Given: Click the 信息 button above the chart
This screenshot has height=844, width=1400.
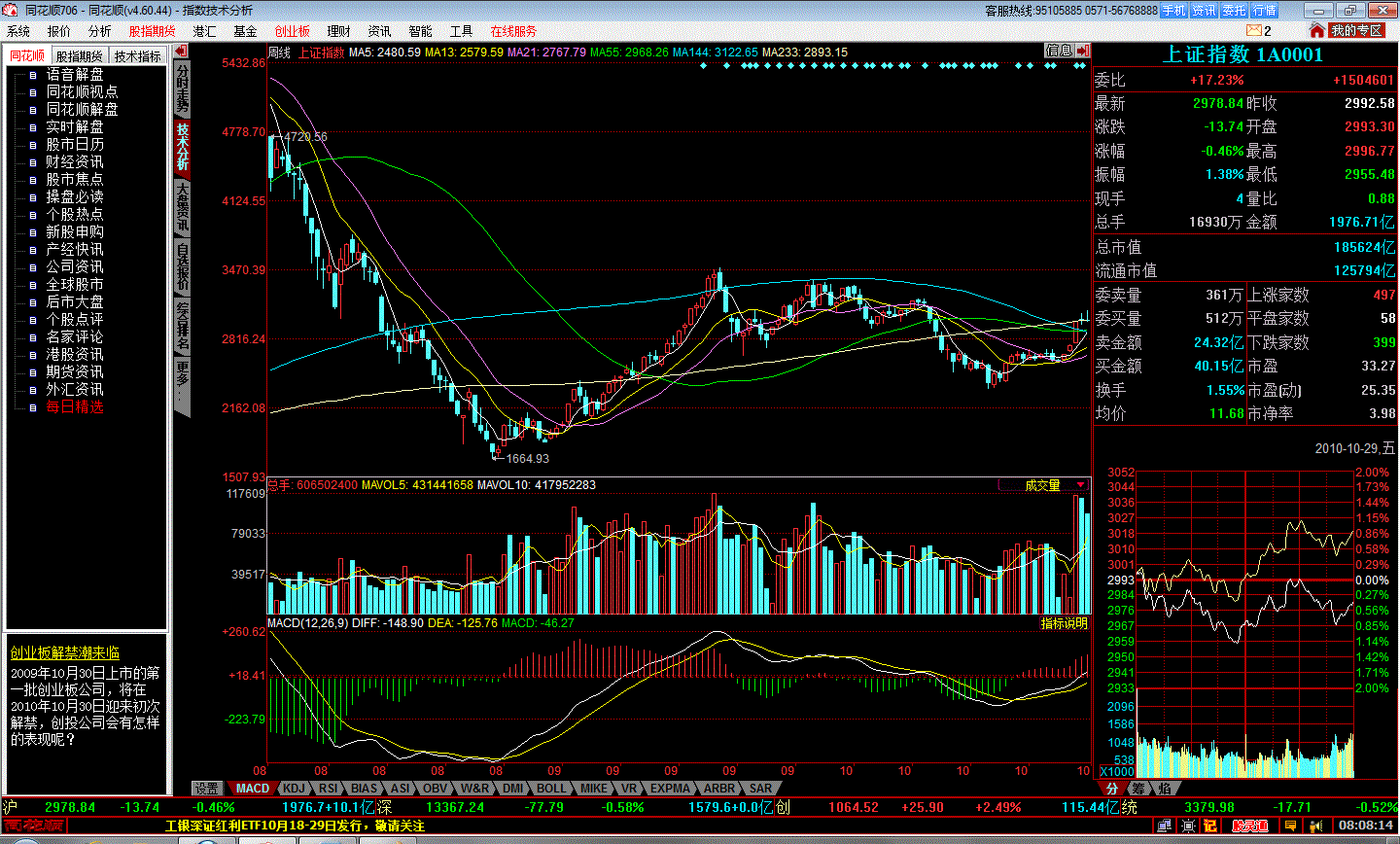Looking at the screenshot, I should tap(1059, 51).
